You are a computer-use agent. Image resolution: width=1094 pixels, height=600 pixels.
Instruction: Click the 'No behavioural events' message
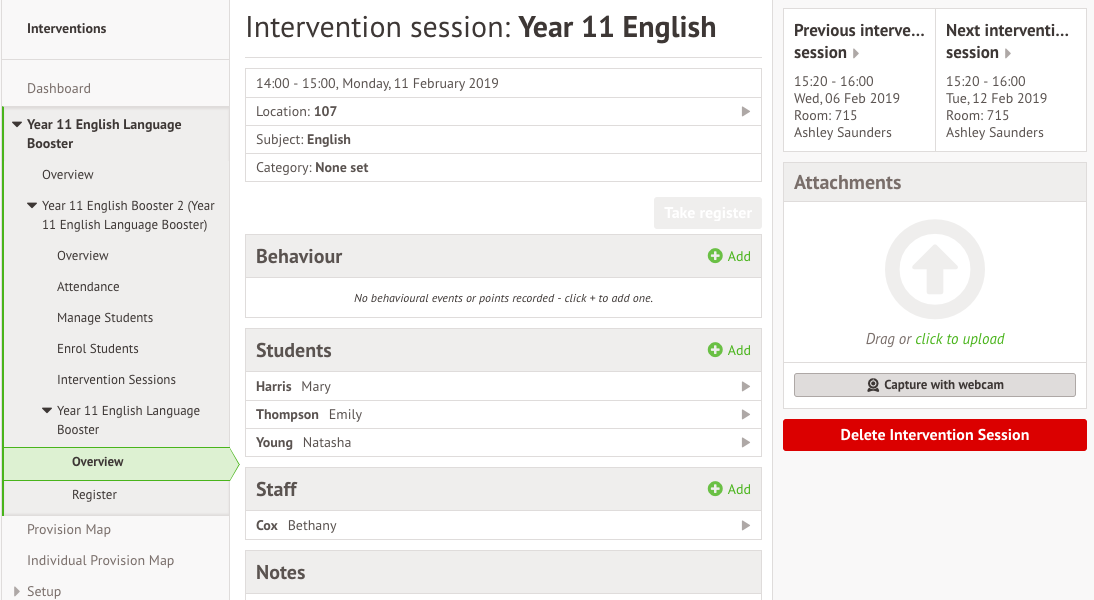coord(503,298)
